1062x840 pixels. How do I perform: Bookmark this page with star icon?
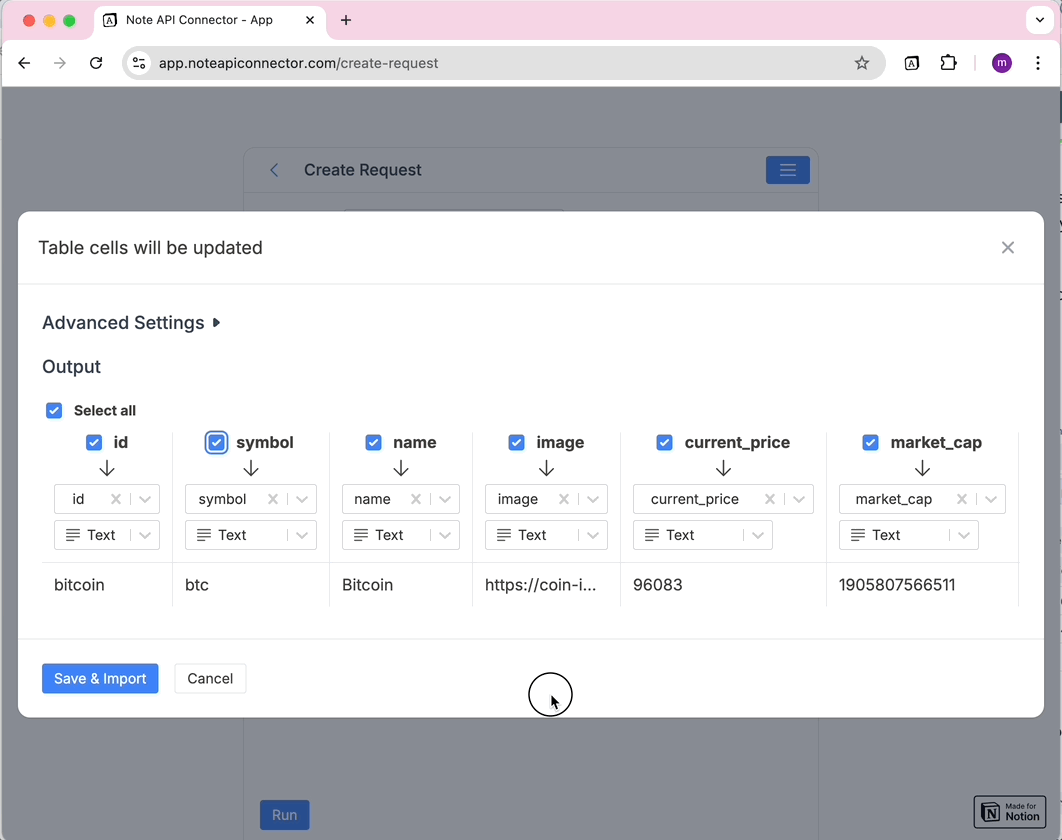click(861, 63)
